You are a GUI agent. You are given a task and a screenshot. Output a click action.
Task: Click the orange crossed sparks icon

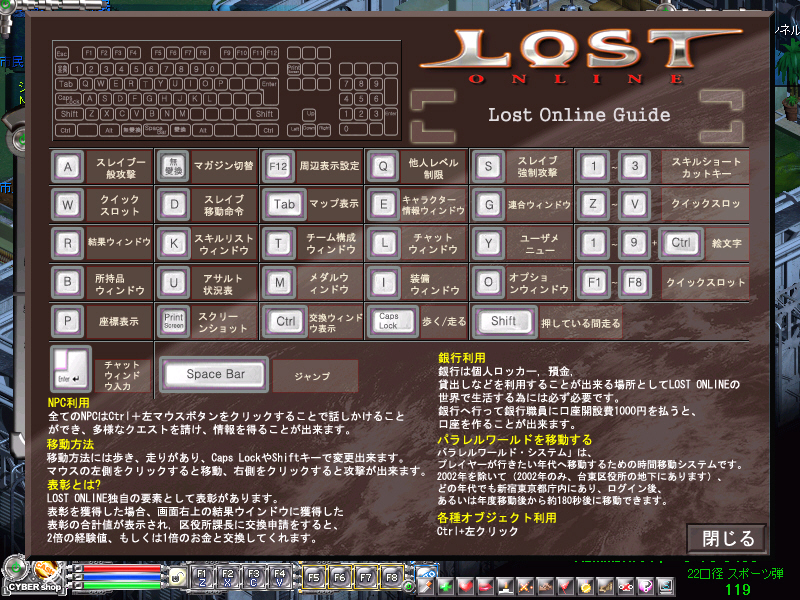coord(525,586)
